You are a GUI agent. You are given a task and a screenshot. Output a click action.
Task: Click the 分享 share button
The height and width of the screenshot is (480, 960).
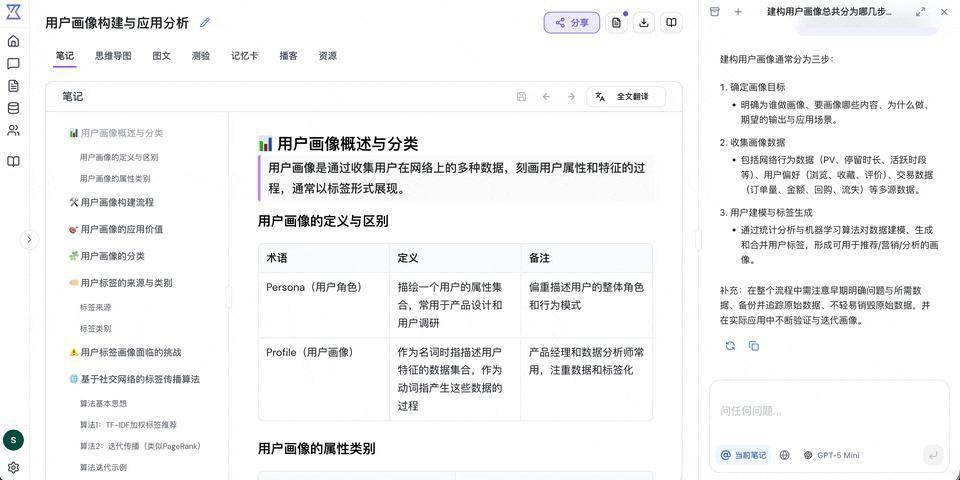[x=572, y=23]
